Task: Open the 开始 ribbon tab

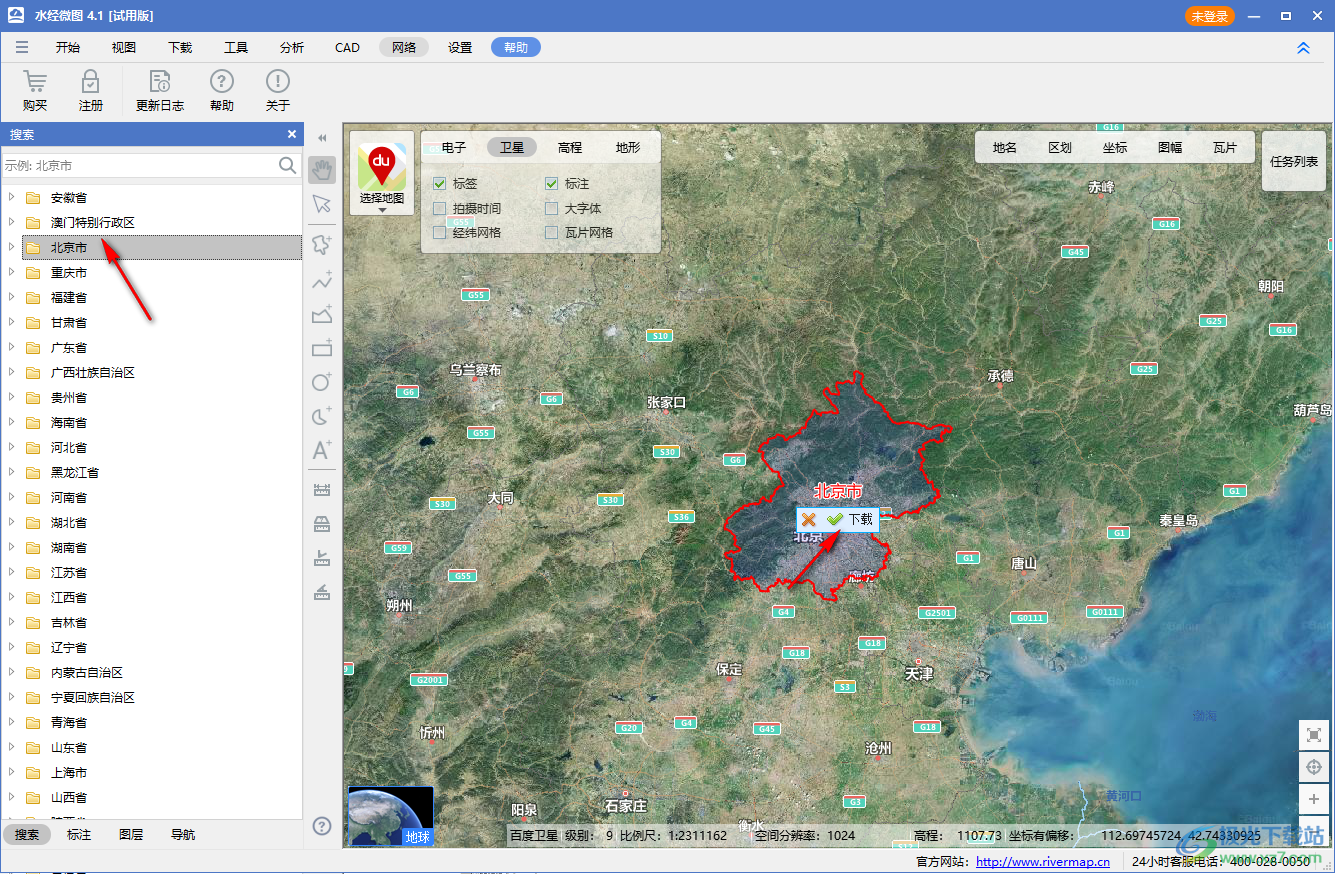Action: tap(68, 47)
